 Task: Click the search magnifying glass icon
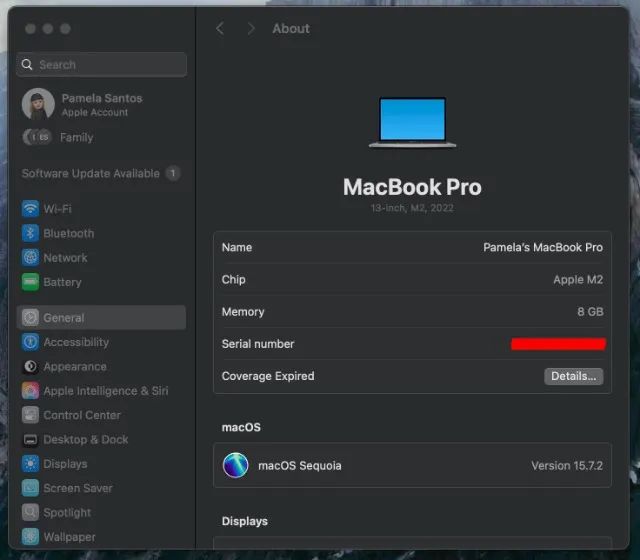click(27, 64)
